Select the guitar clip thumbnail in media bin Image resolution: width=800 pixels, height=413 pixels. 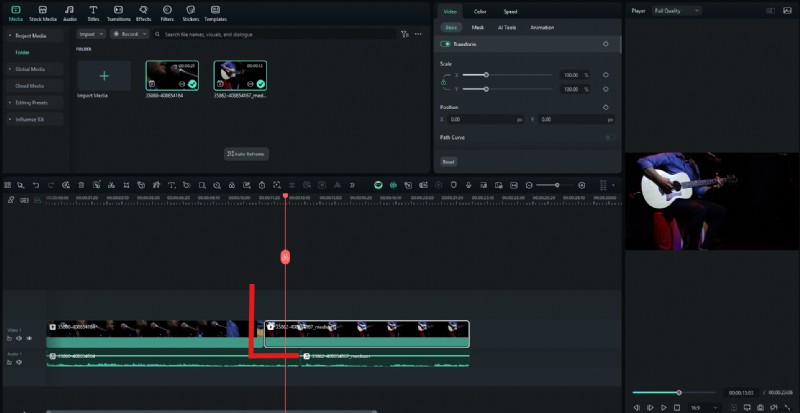coord(240,76)
